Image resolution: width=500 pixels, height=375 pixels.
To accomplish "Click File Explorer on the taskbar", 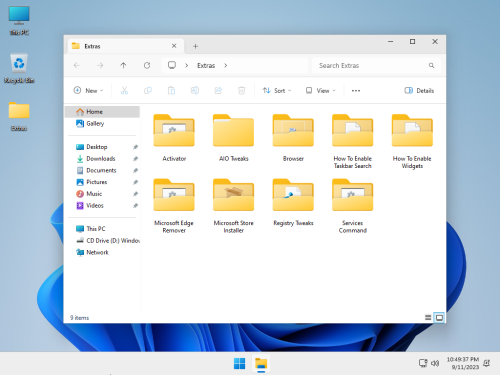I will point(261,364).
